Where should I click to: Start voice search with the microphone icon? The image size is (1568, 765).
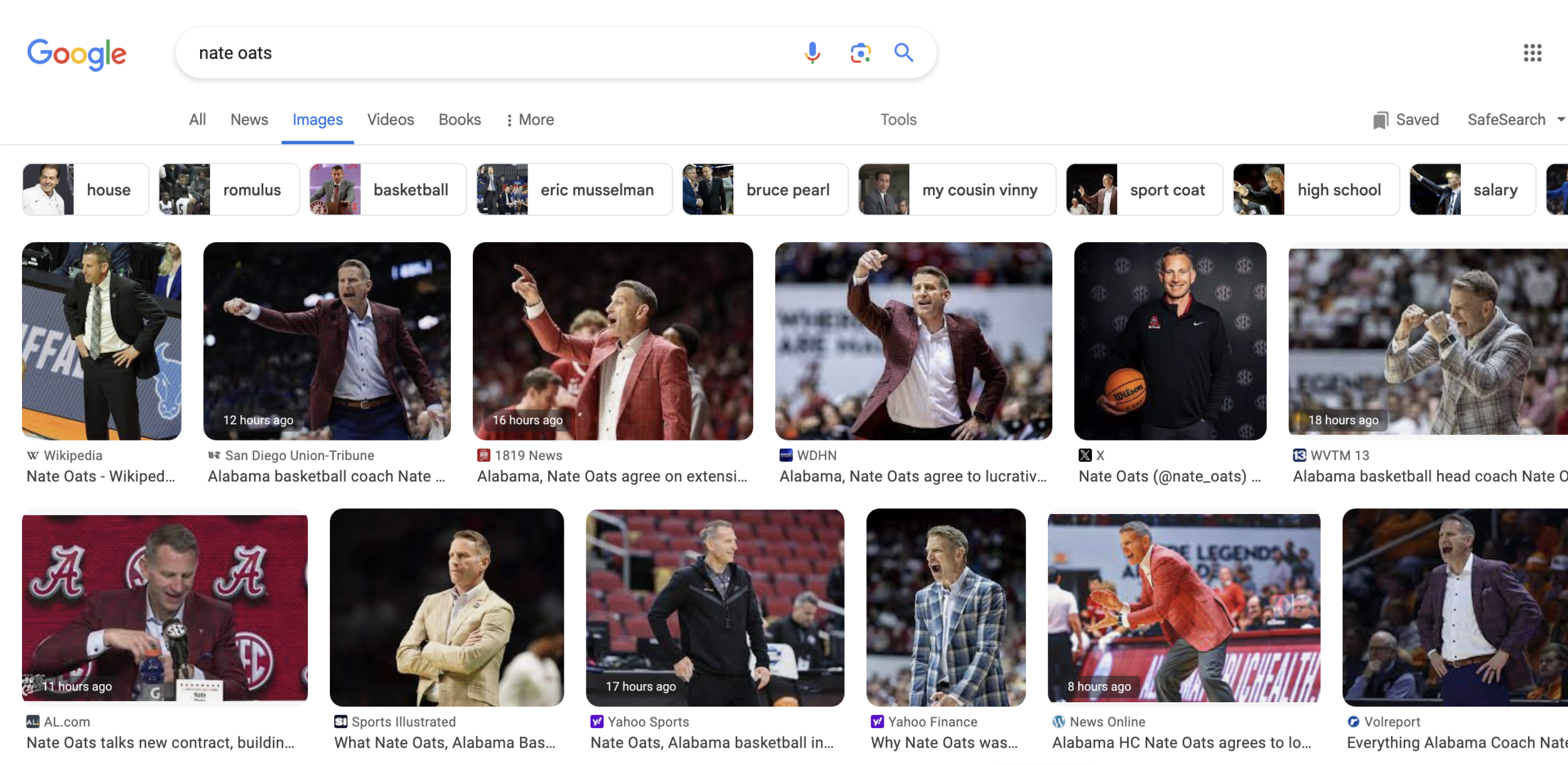812,53
